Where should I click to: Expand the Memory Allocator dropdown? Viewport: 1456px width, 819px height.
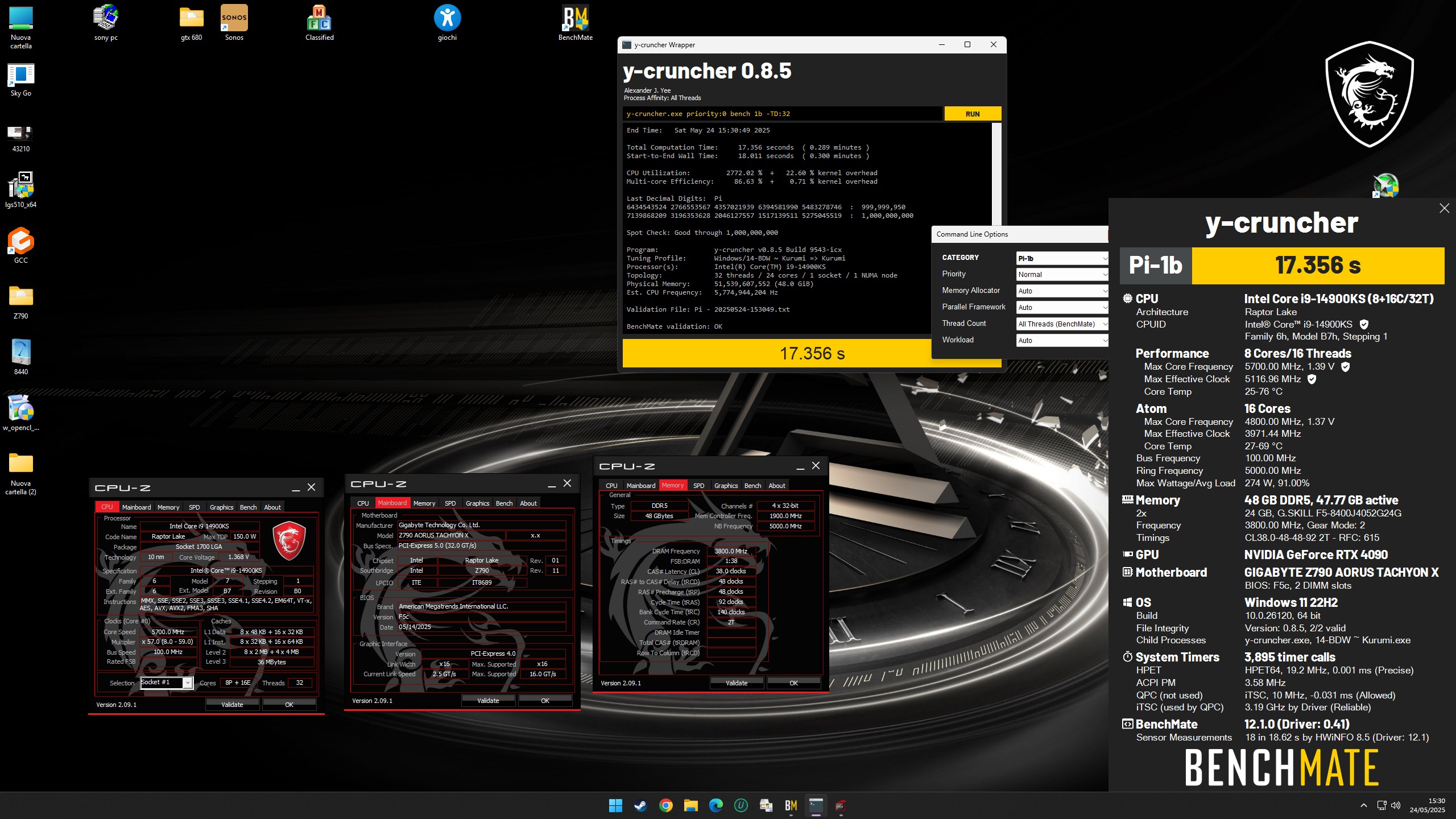point(1062,291)
